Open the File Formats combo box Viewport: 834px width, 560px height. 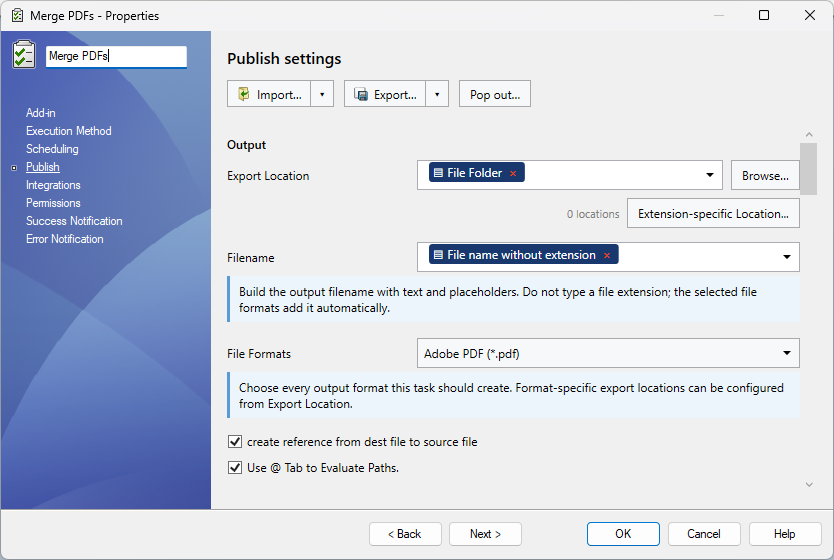coord(608,353)
